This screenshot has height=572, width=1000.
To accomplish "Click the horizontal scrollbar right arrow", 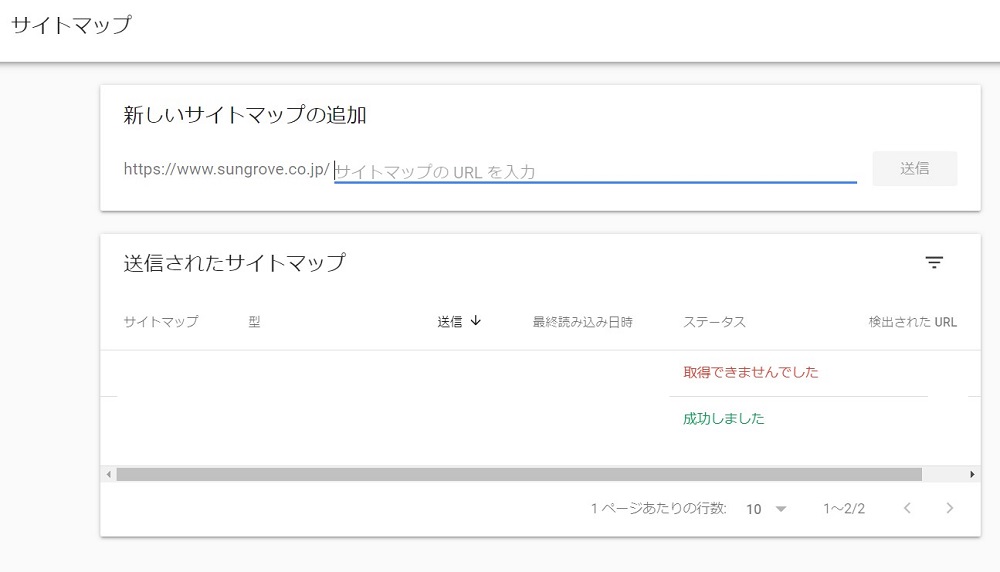I will (x=972, y=474).
